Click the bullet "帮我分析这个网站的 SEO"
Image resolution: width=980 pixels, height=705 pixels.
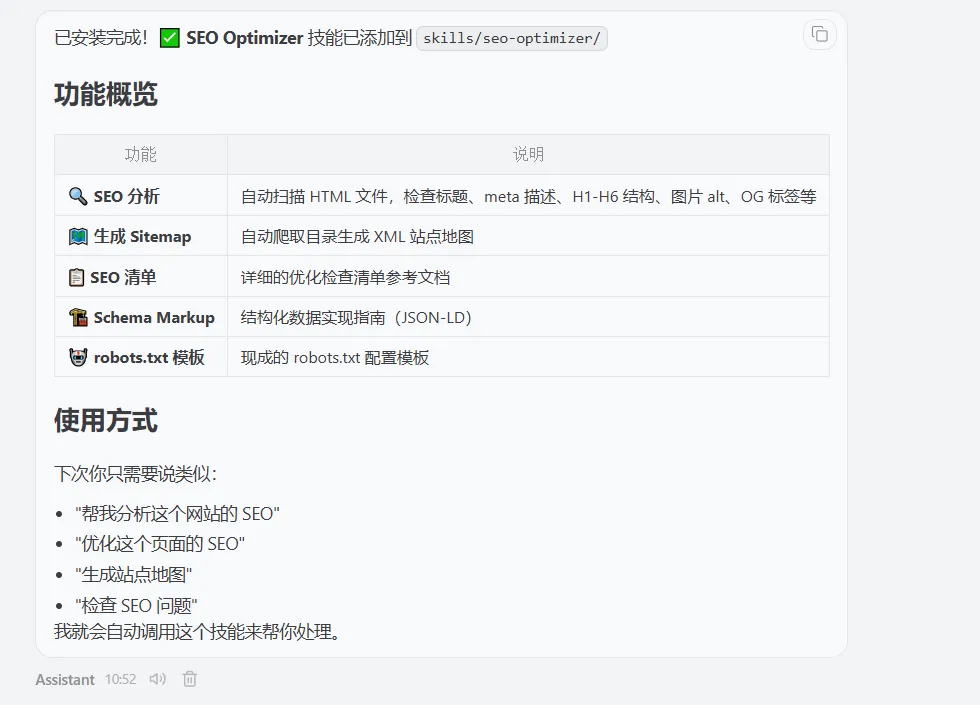177,514
